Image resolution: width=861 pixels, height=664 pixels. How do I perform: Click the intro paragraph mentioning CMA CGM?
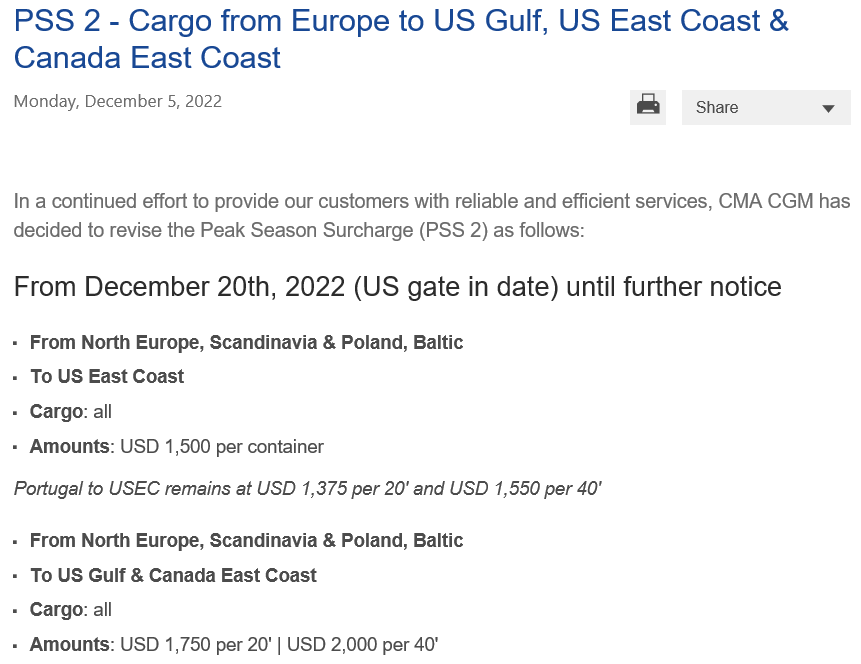432,216
